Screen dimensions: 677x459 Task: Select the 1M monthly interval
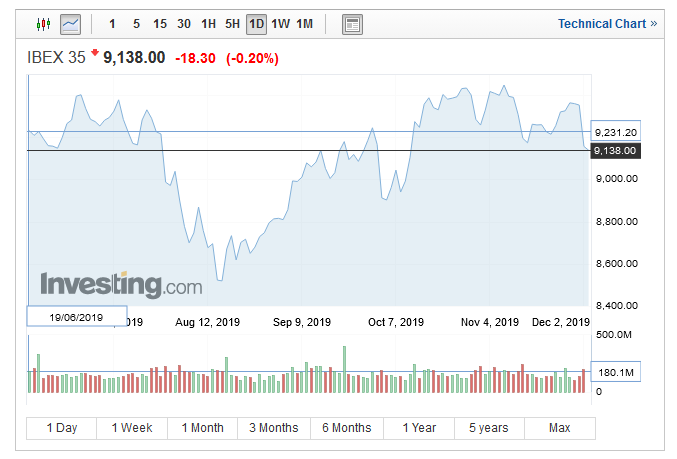[x=304, y=24]
